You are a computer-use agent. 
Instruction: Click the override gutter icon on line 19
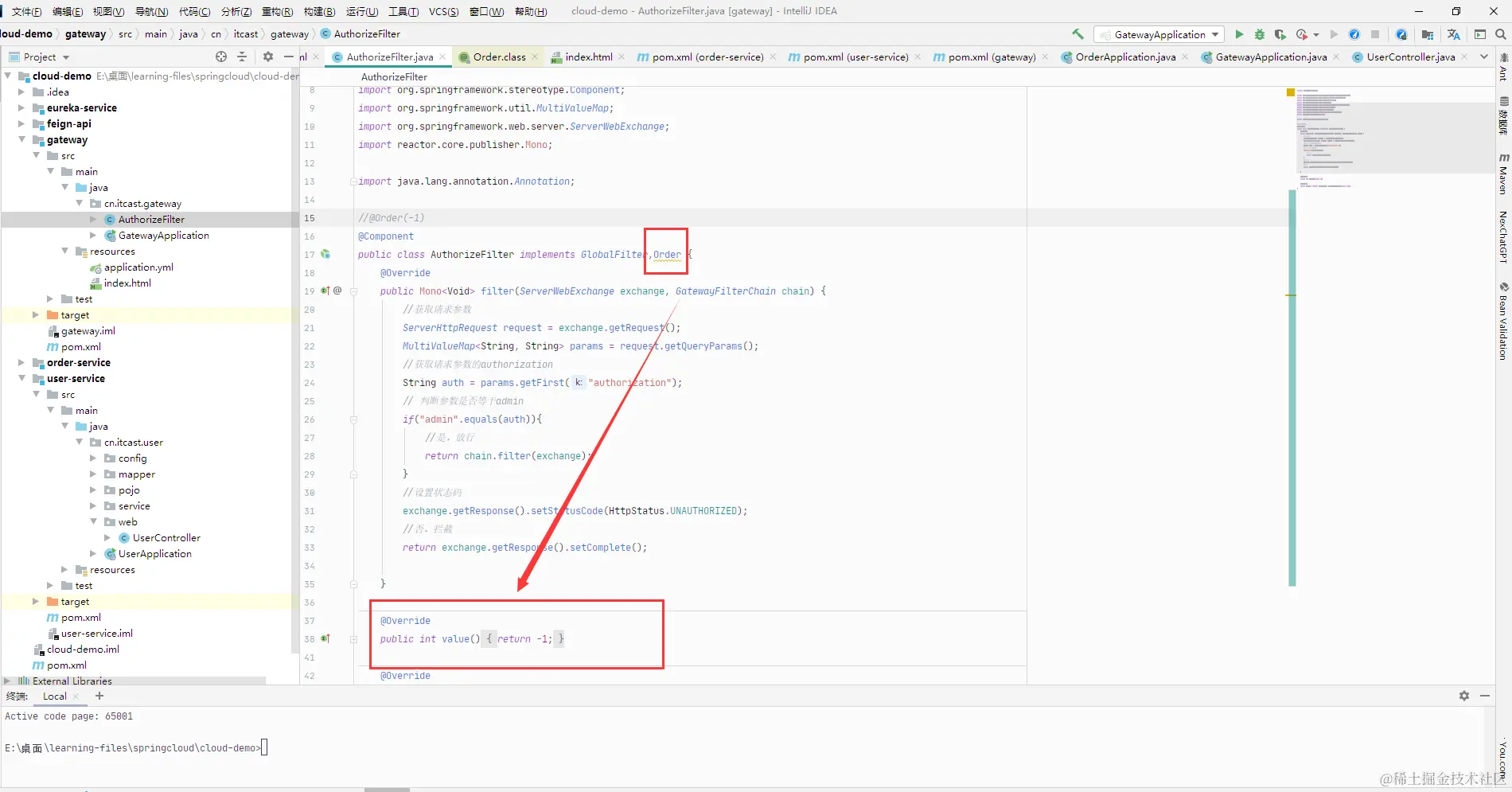tap(325, 291)
